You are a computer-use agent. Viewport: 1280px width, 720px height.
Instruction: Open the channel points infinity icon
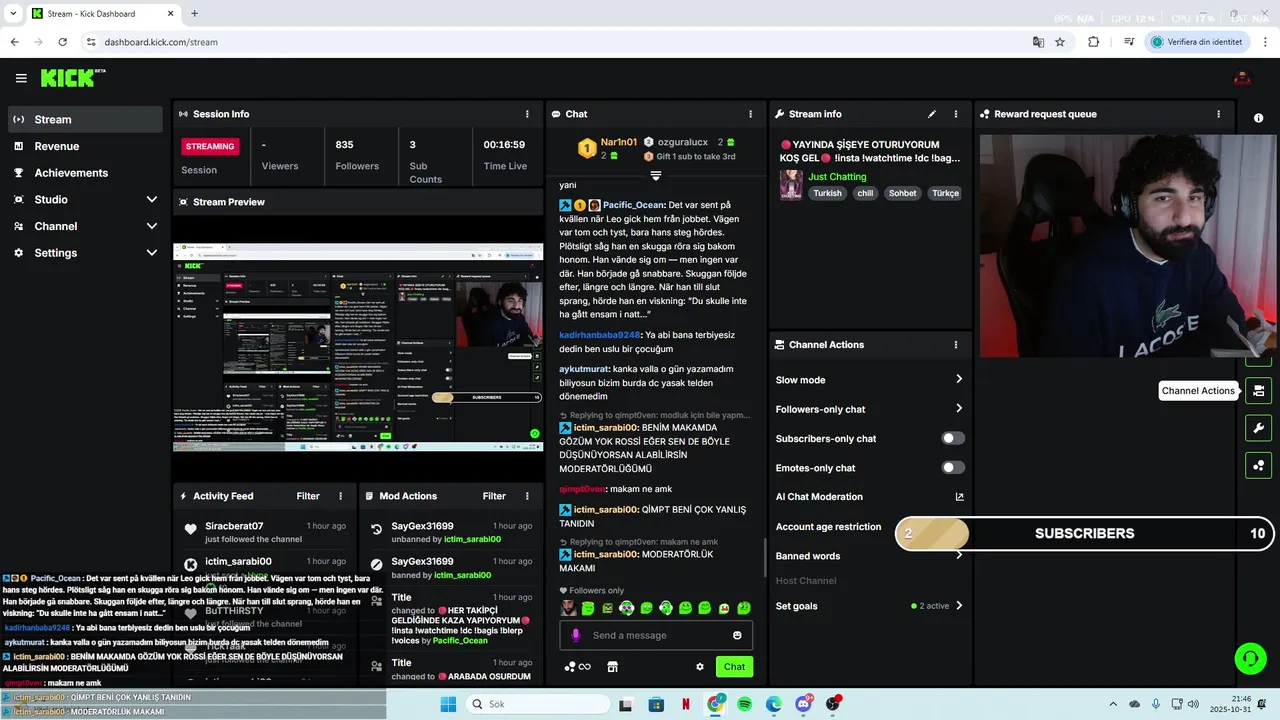click(x=577, y=667)
